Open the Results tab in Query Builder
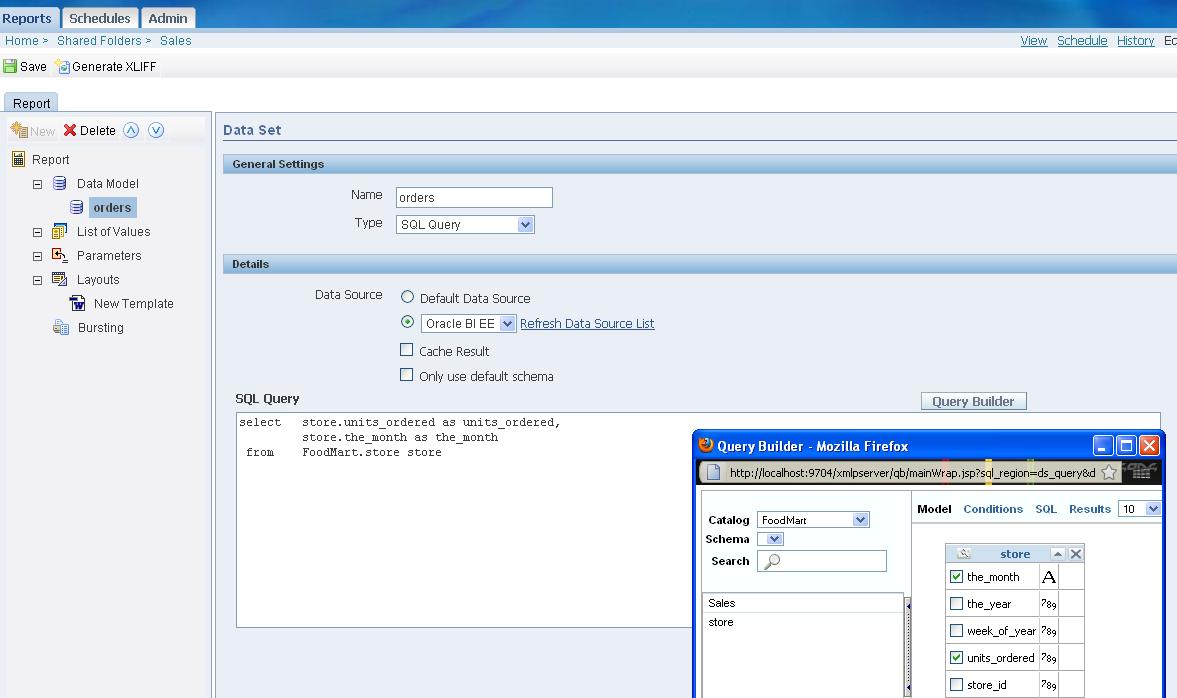This screenshot has height=698, width=1177. [x=1089, y=509]
